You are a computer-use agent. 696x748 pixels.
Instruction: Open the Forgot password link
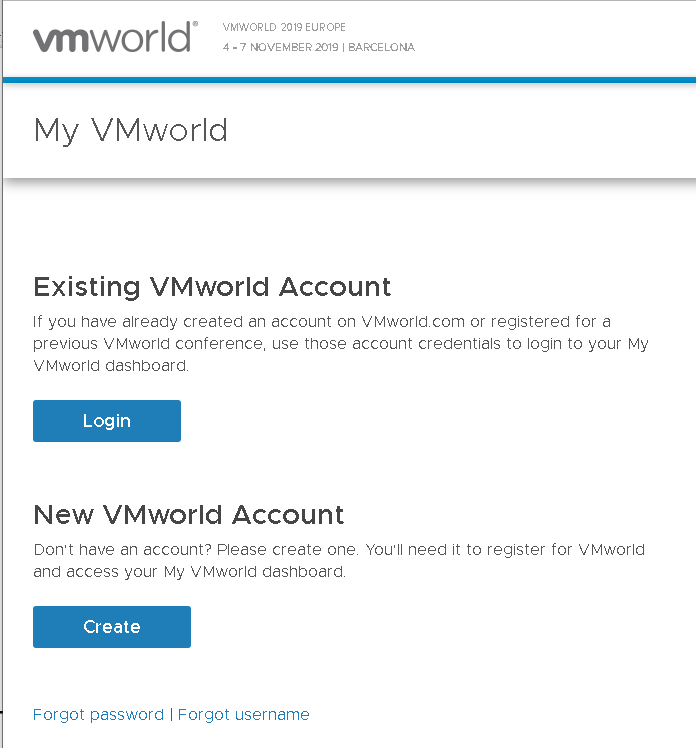(98, 714)
